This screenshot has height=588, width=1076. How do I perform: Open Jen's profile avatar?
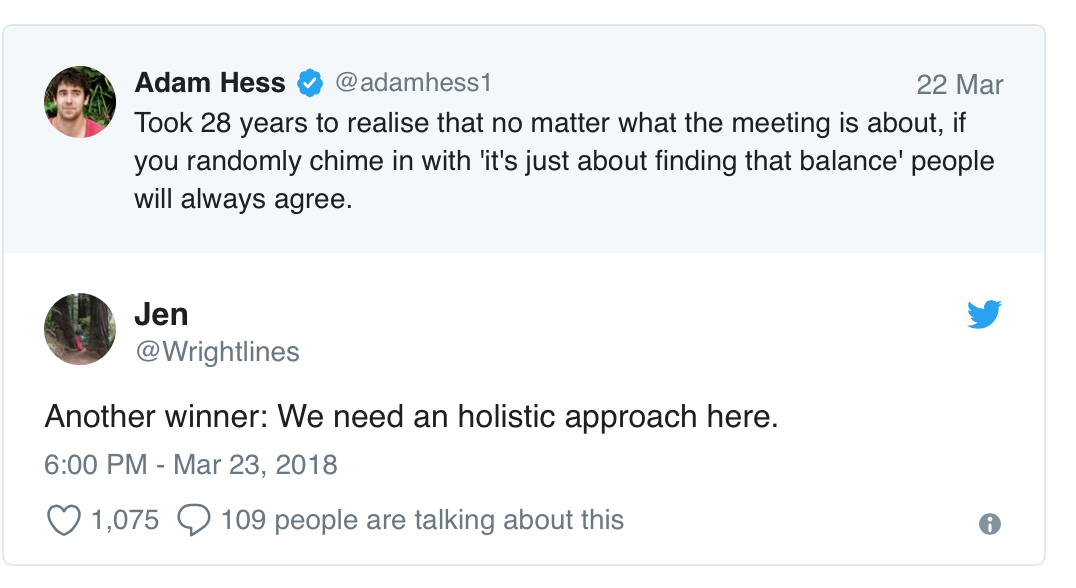(81, 329)
